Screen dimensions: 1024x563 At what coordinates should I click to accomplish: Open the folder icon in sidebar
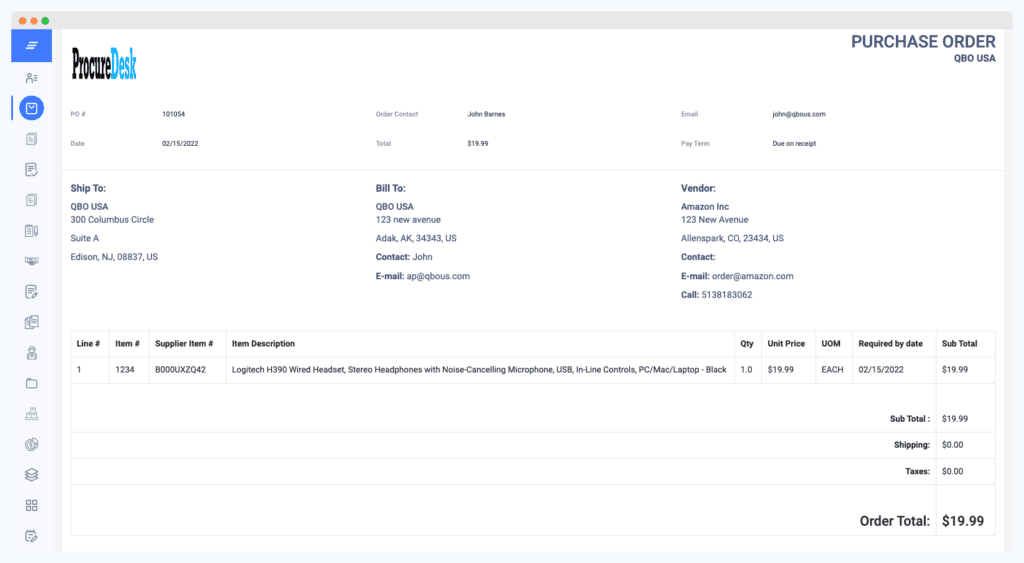point(31,383)
